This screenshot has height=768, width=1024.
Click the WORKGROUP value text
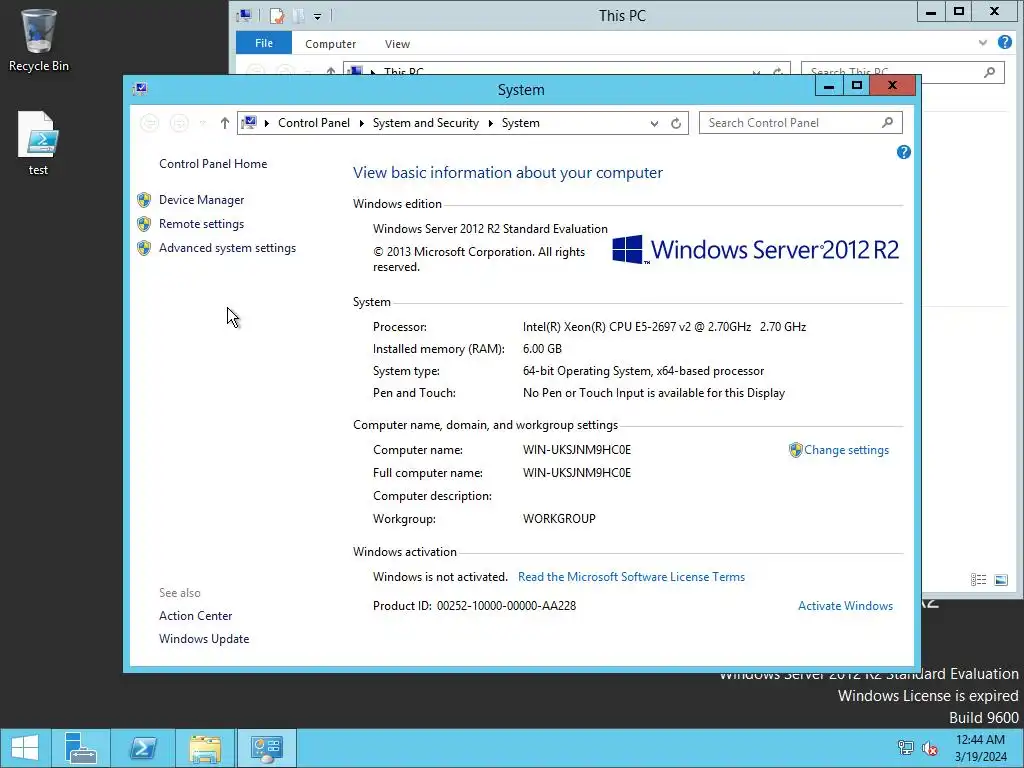[559, 519]
